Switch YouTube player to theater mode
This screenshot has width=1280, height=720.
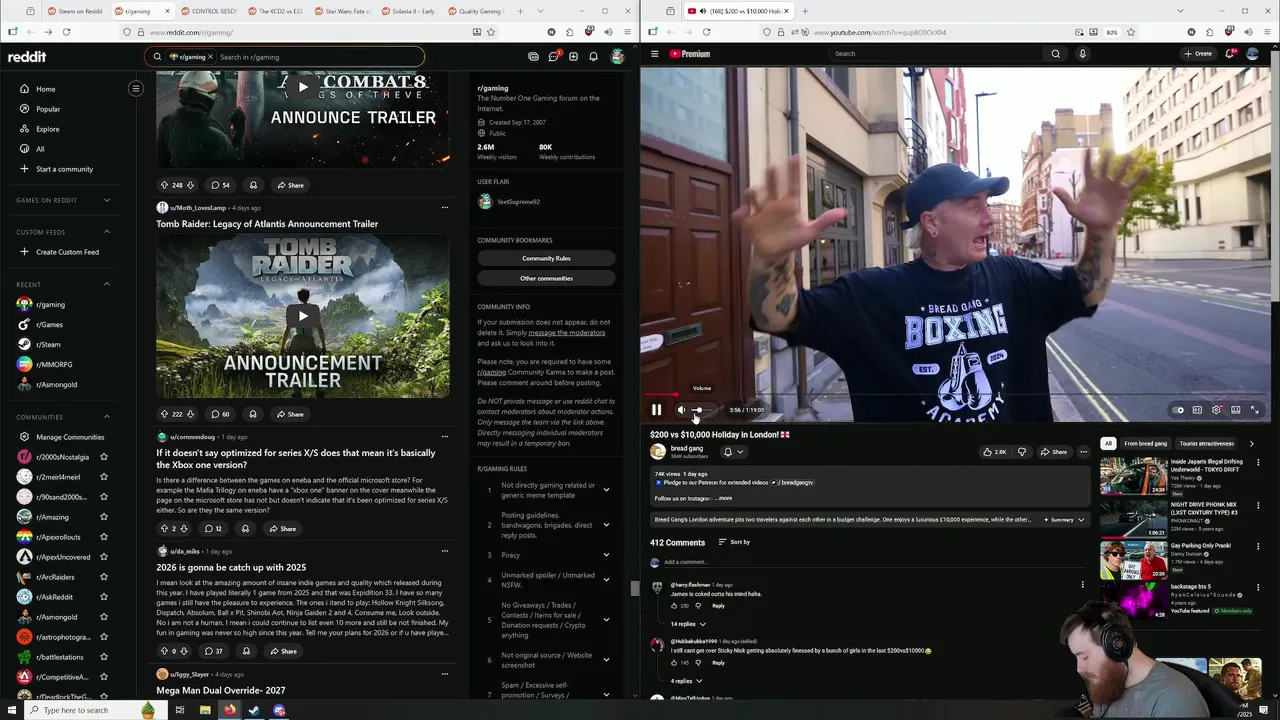click(1236, 410)
